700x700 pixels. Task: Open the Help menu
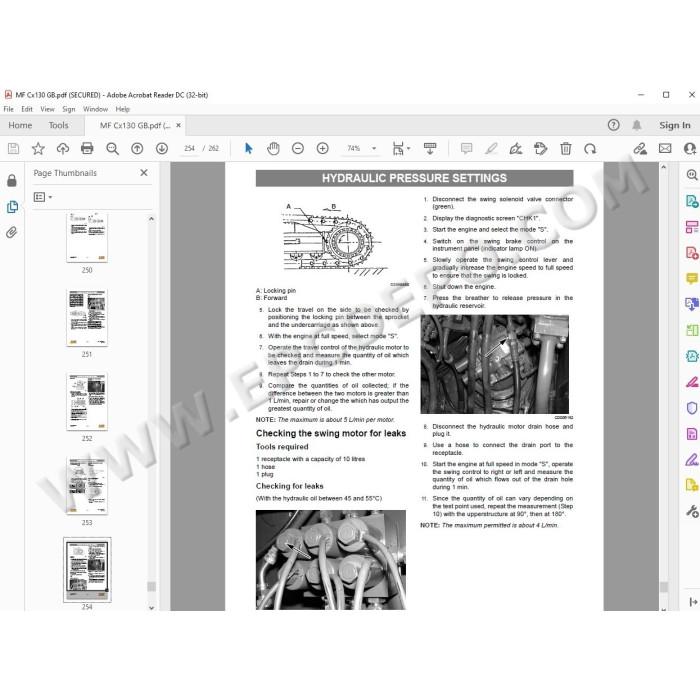coord(122,109)
